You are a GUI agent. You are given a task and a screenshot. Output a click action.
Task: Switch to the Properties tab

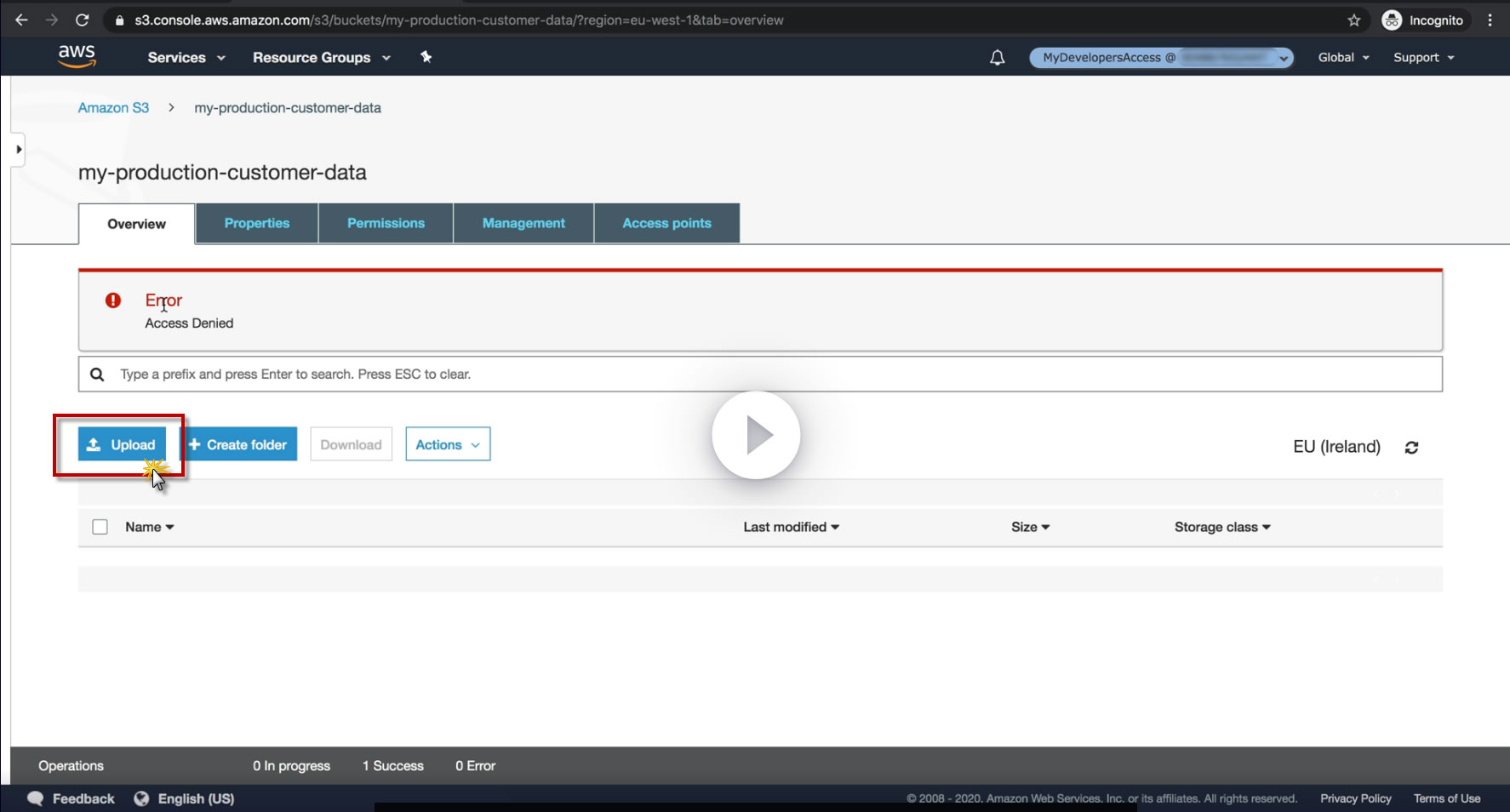[257, 223]
